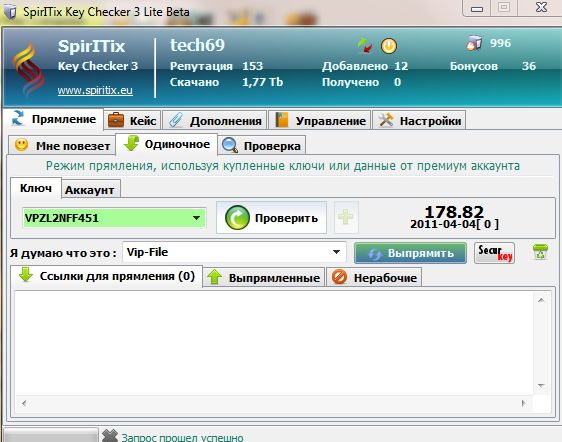Click the green plus add-key button
The image size is (562, 442).
tap(346, 217)
